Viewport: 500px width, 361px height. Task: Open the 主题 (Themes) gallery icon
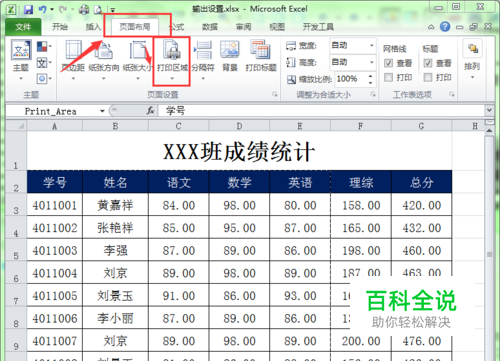21,50
